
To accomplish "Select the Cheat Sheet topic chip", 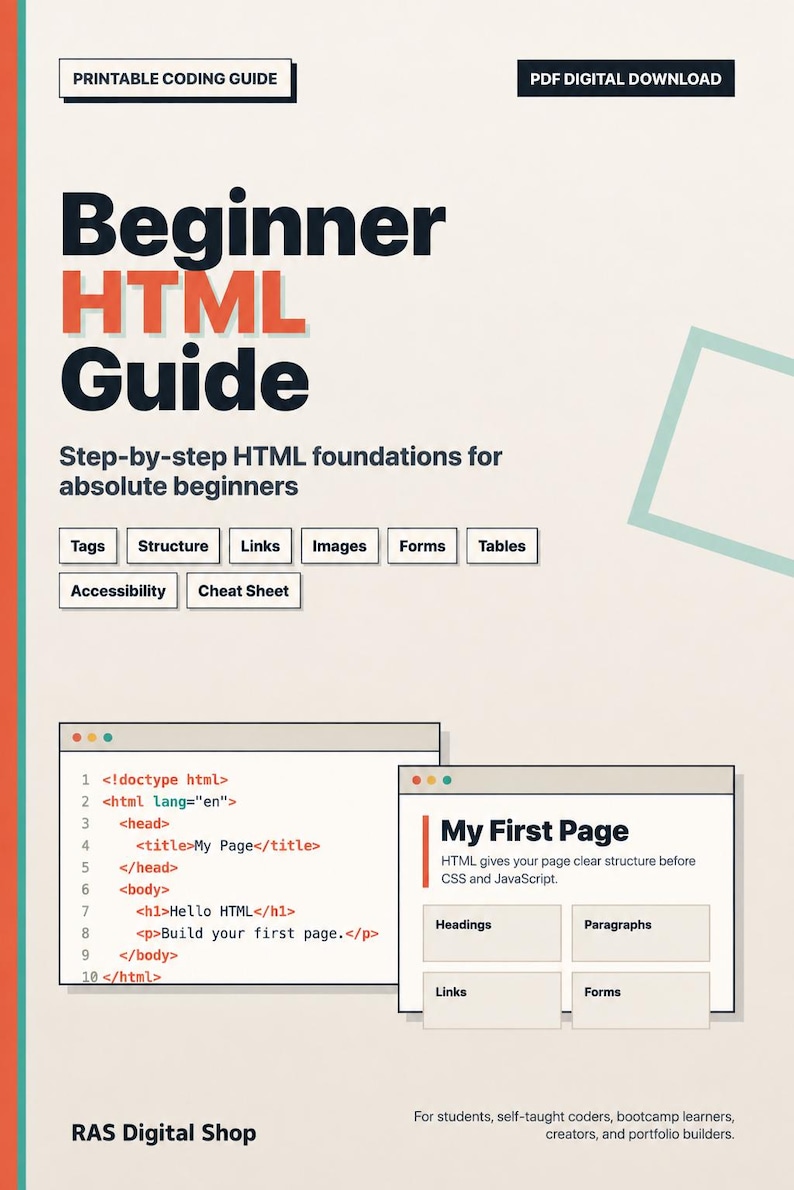I will (243, 590).
